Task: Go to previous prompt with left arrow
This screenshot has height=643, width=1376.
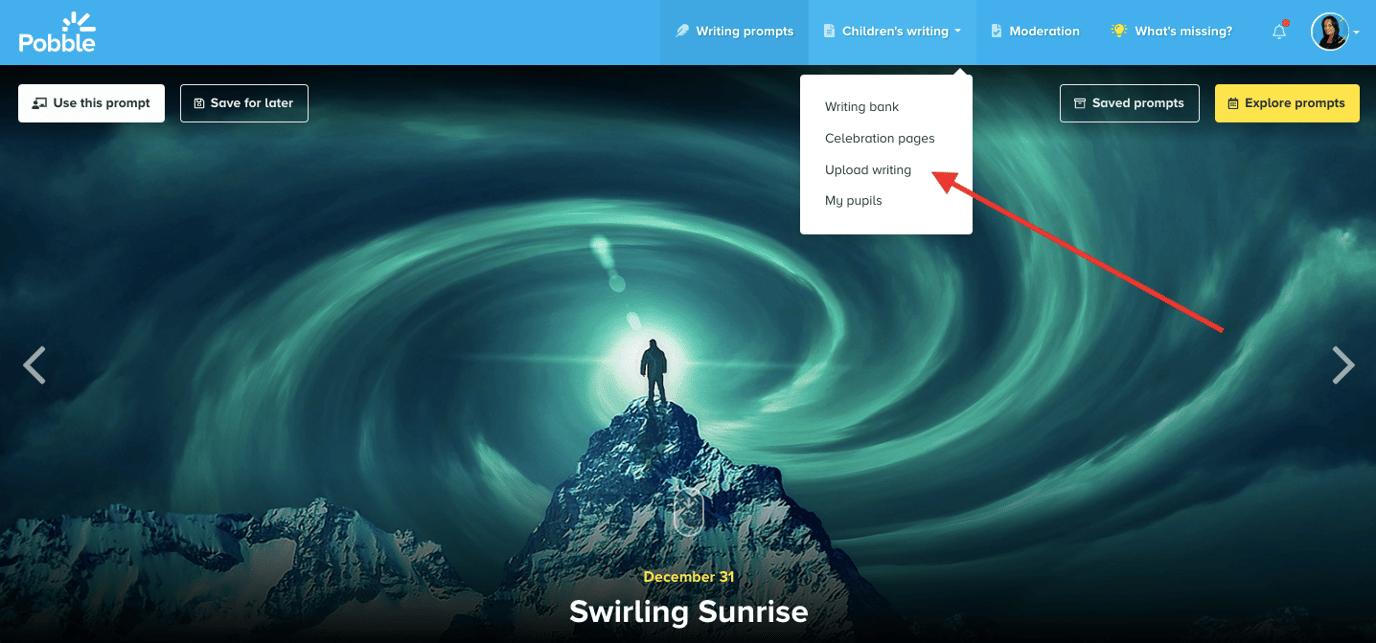Action: [x=35, y=365]
